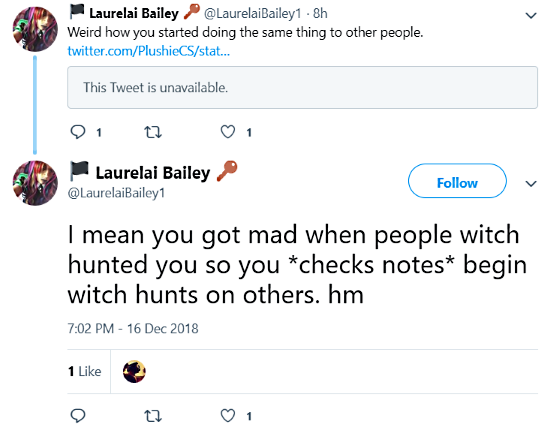Click the Laurelai Bailey name on the top tweet

click(134, 13)
